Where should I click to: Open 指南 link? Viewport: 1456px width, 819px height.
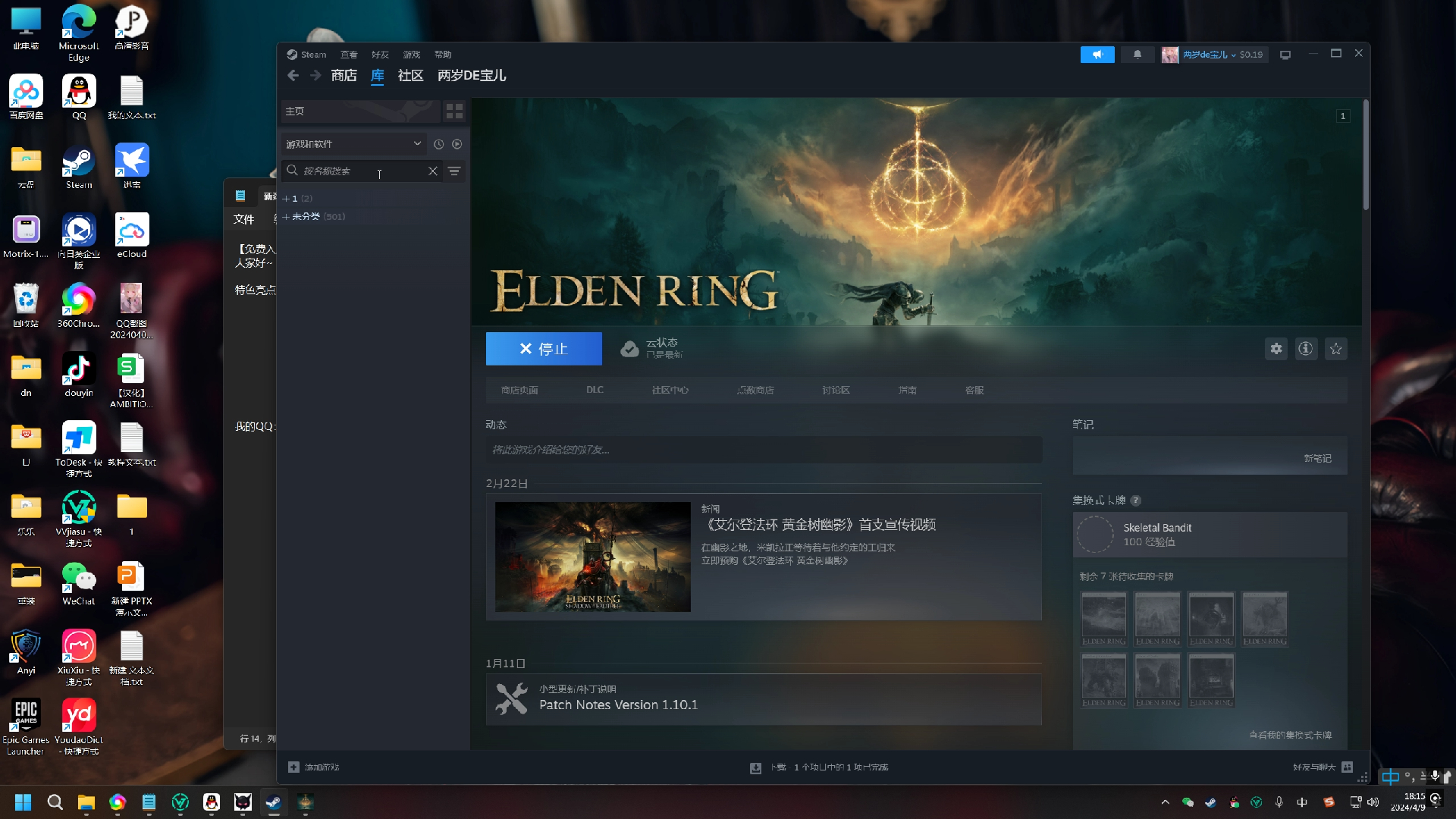point(907,391)
